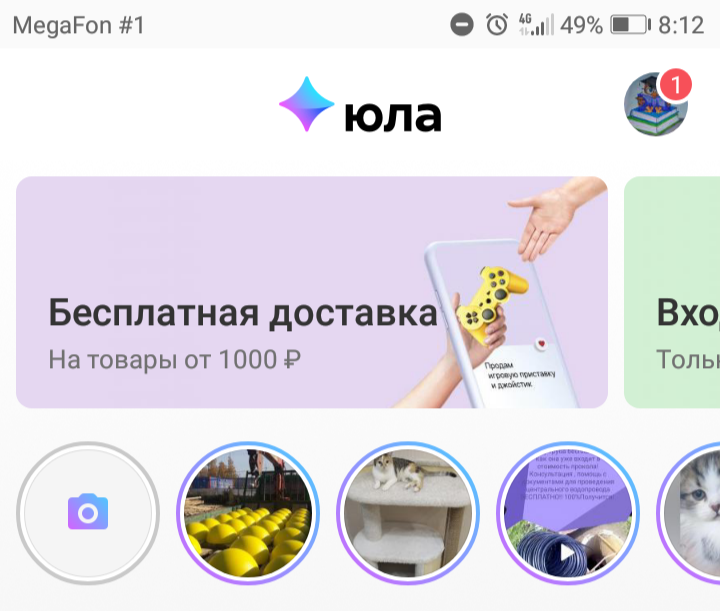Tap the do-not-disturb icon in status bar
Image resolution: width=720 pixels, height=611 pixels.
461,25
